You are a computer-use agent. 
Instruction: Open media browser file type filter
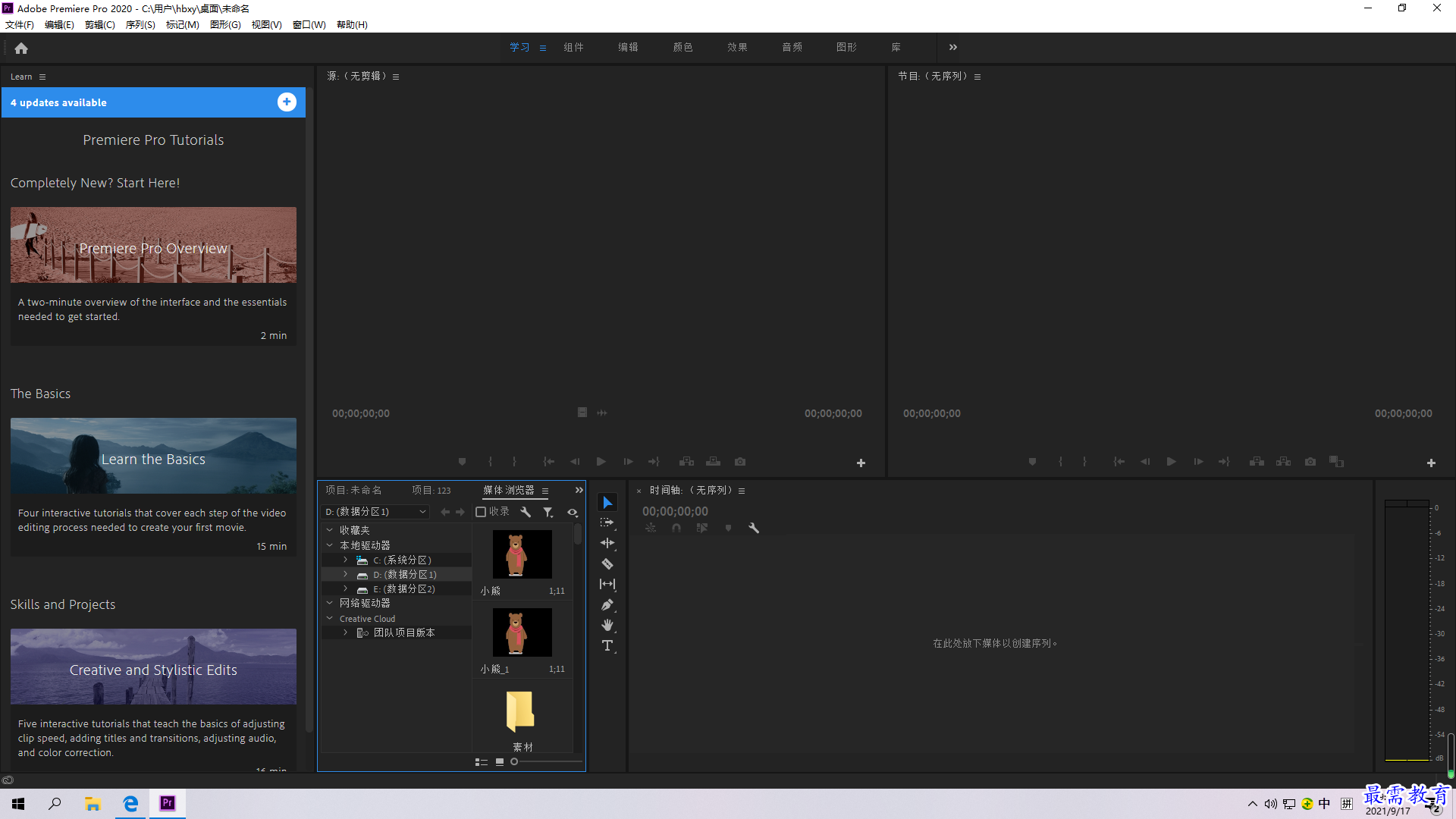548,512
